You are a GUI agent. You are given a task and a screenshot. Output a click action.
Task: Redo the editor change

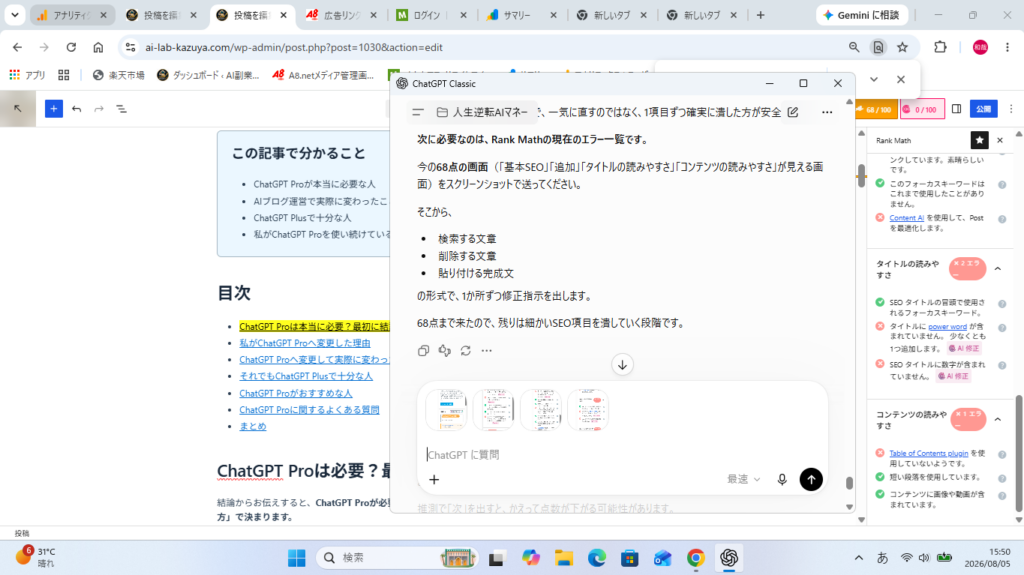tap(99, 108)
